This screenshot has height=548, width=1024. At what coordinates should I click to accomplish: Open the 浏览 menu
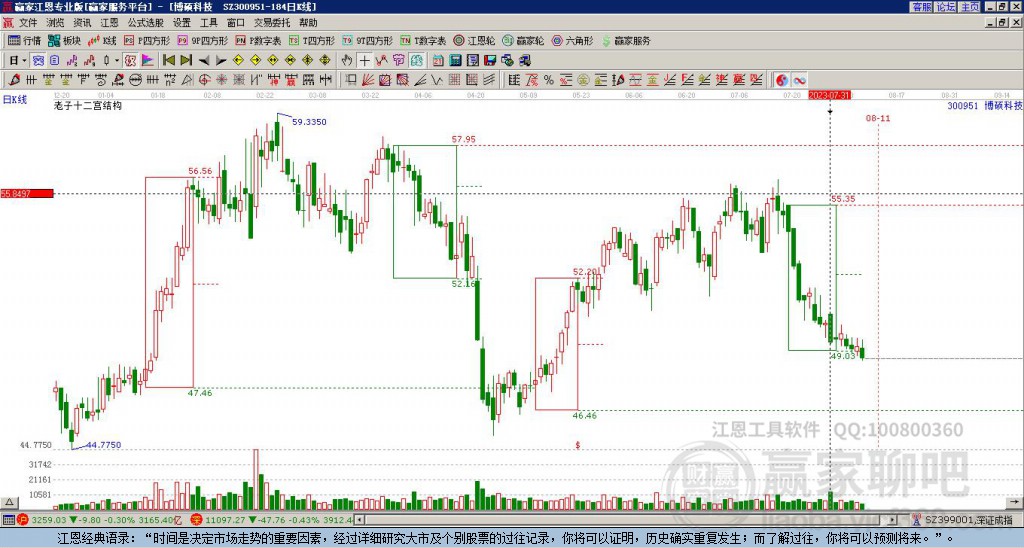[x=55, y=23]
